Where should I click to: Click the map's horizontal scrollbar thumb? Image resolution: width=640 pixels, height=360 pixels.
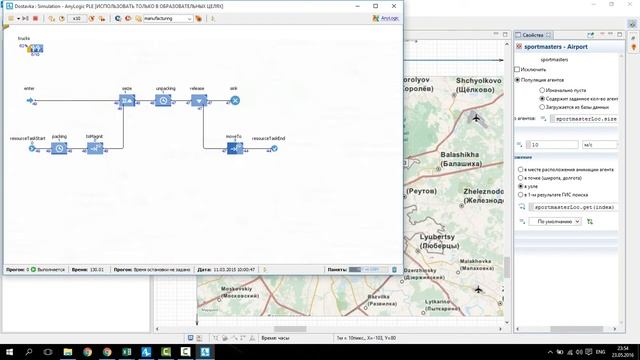290,329
